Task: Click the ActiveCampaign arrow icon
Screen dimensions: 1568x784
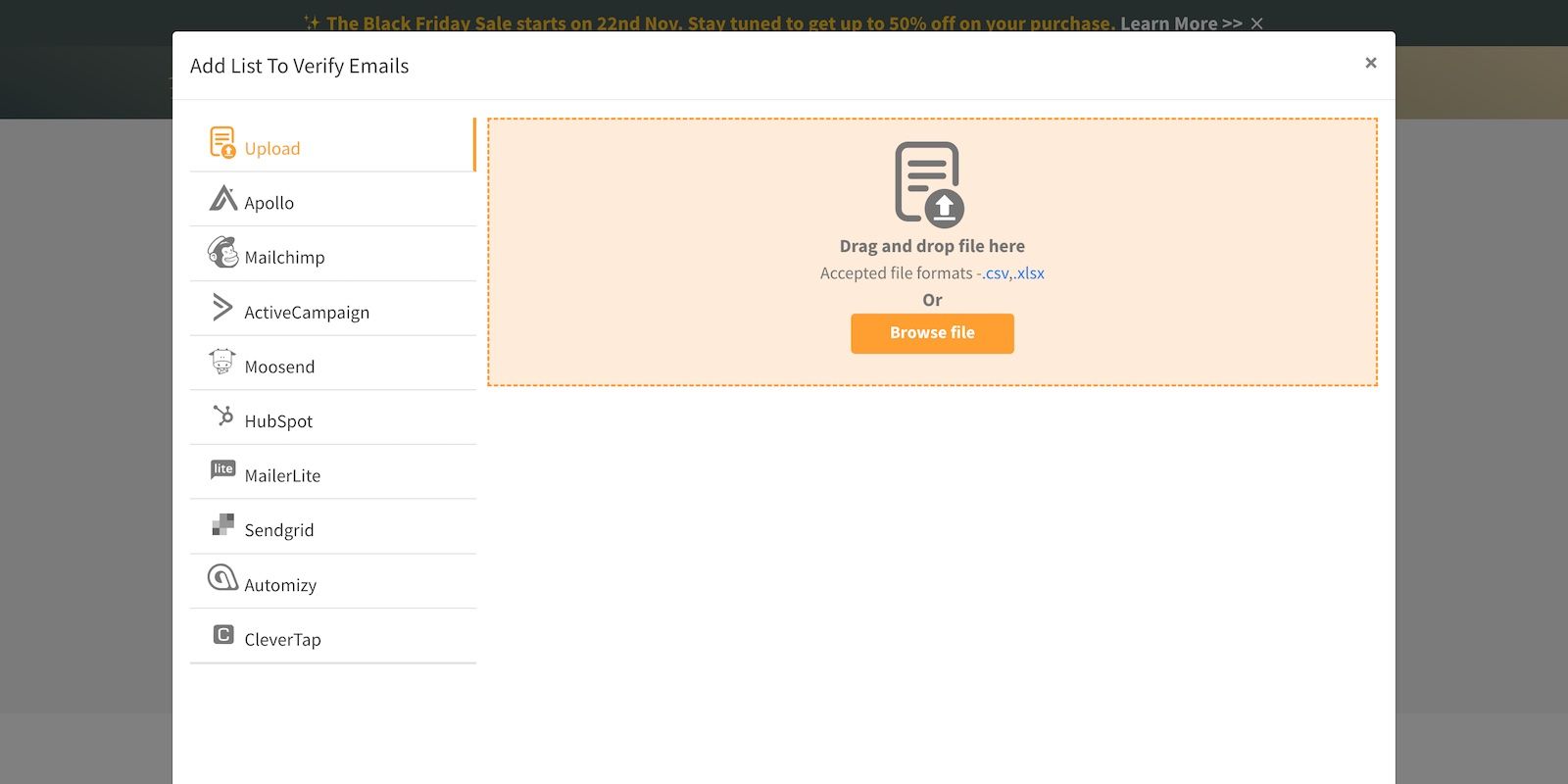Action: 222,307
